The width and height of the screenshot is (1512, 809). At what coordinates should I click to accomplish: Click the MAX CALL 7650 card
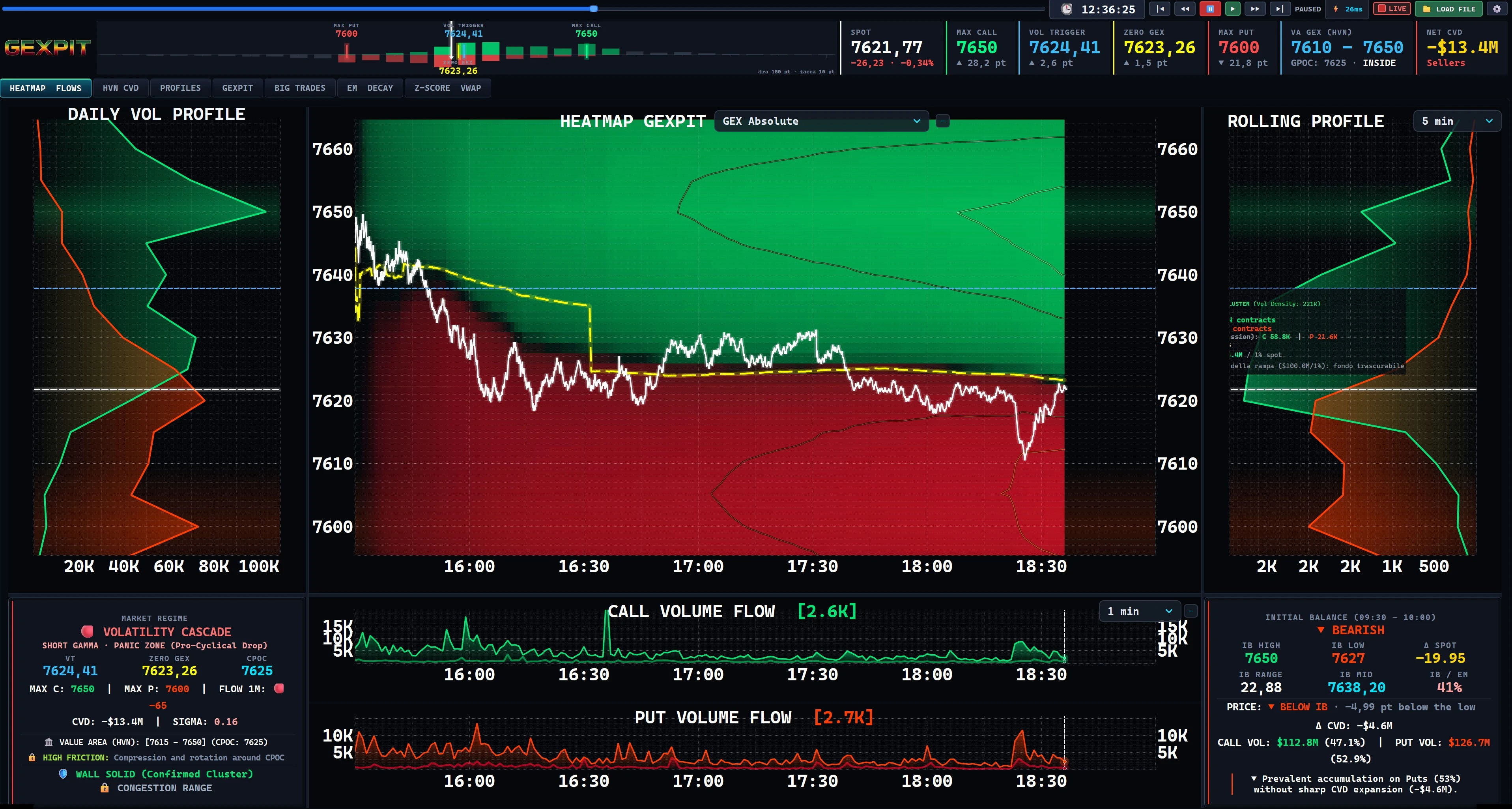[981, 48]
